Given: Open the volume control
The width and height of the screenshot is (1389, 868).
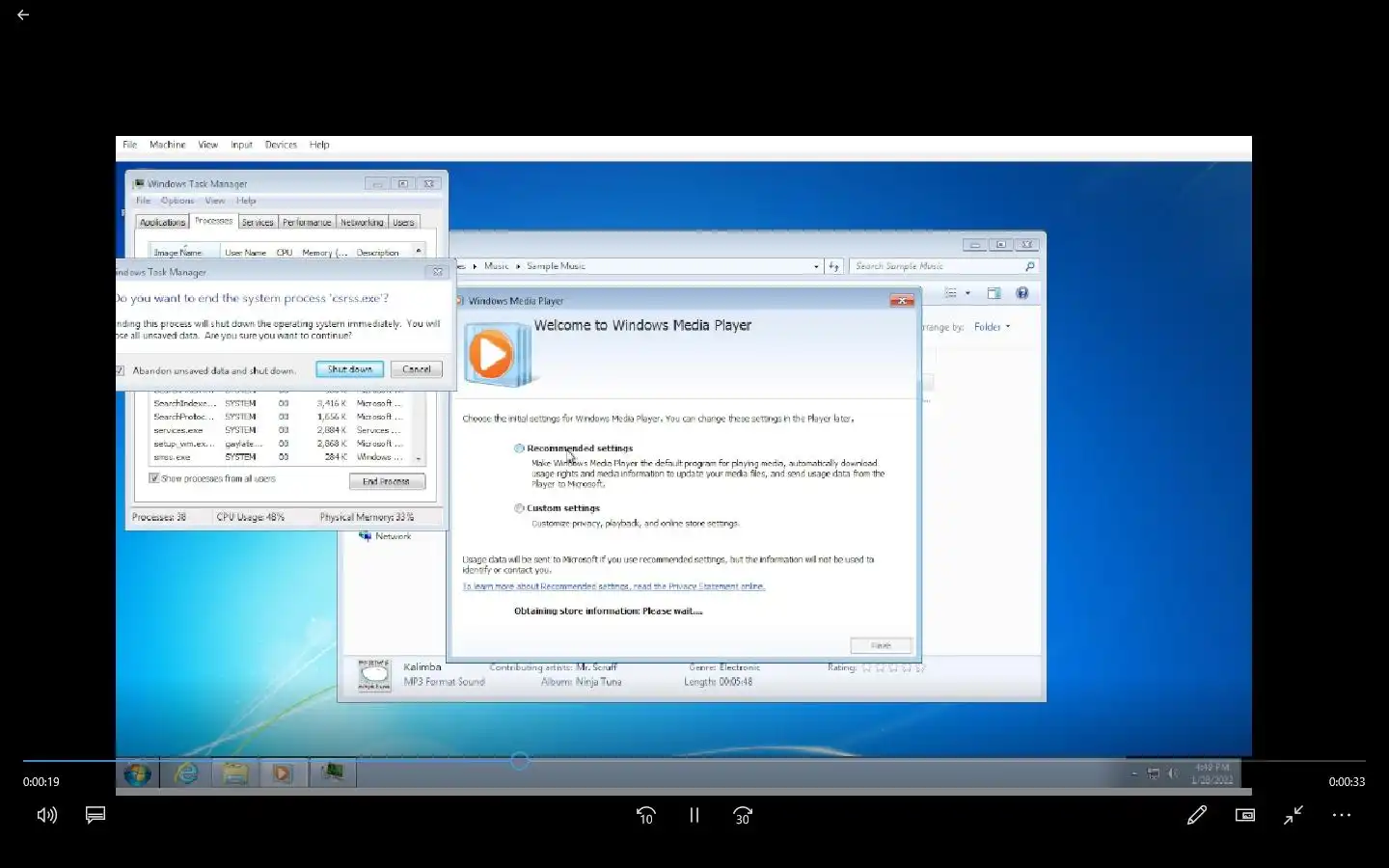Looking at the screenshot, I should 46,815.
